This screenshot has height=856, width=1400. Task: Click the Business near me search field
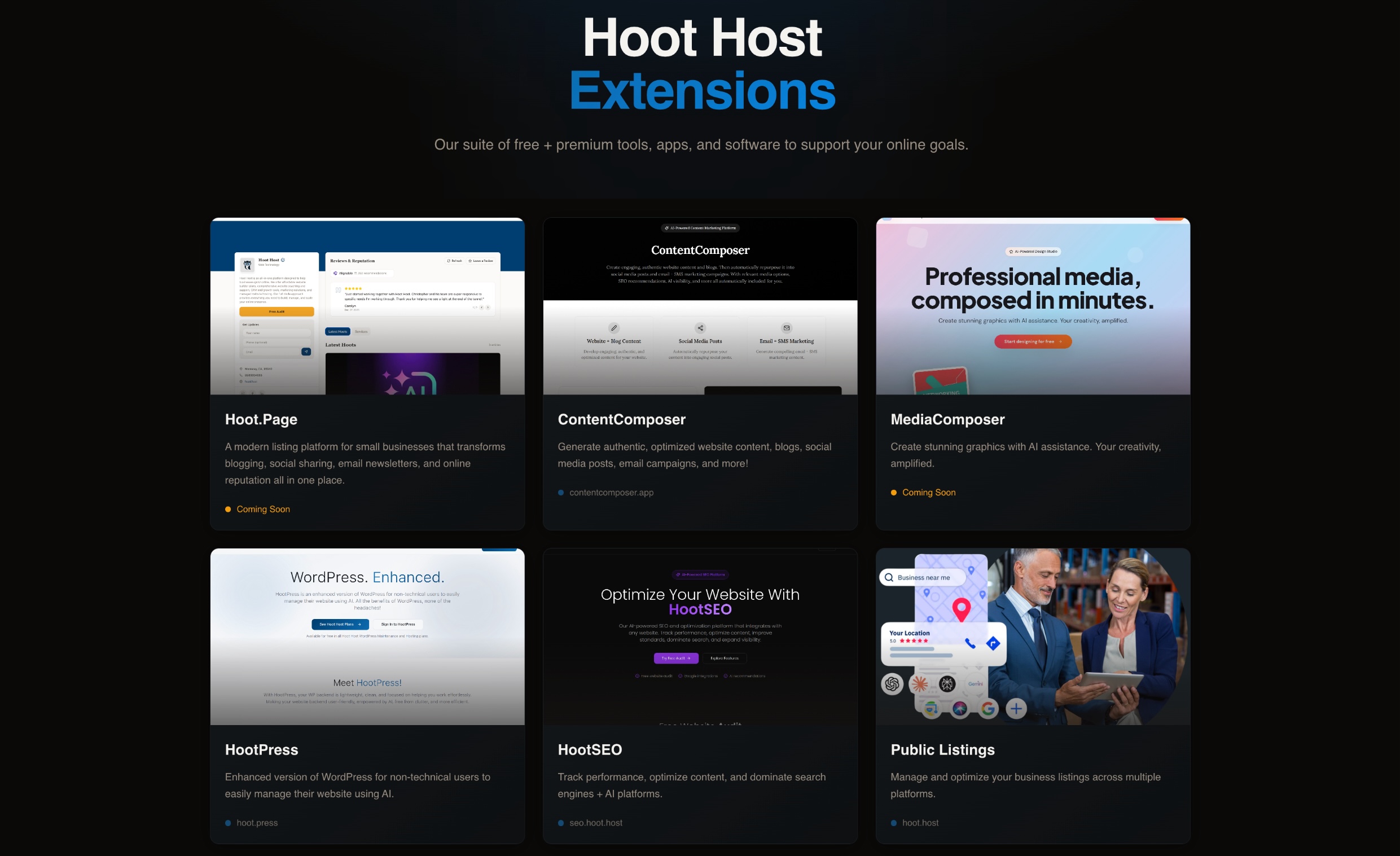(x=923, y=578)
